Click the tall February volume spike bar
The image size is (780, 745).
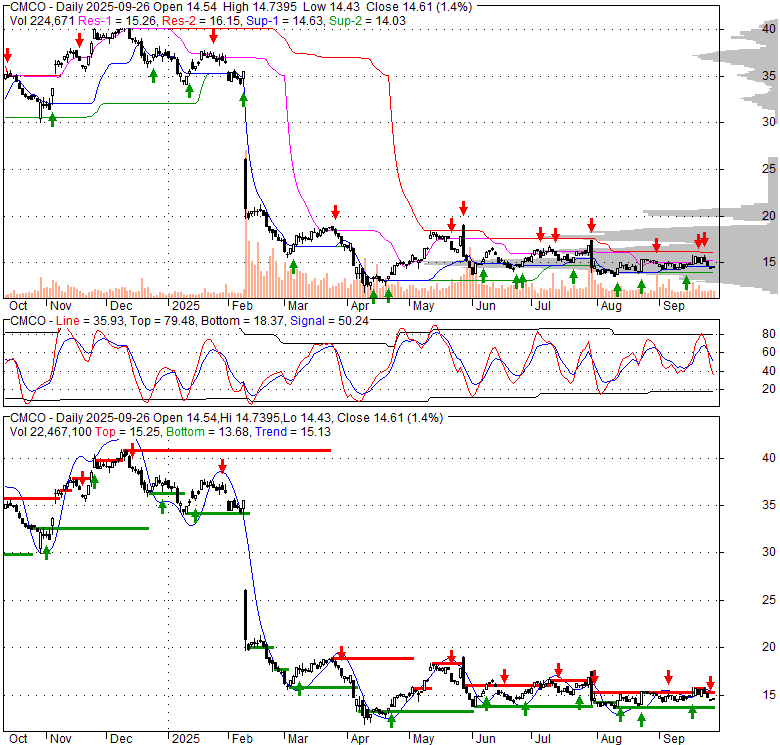click(246, 224)
